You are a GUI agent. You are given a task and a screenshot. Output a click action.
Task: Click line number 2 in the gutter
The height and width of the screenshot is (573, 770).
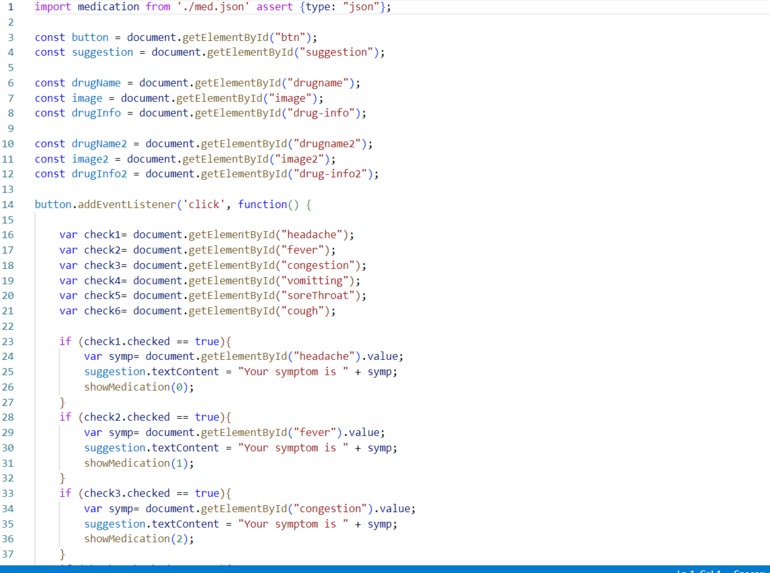[11, 22]
